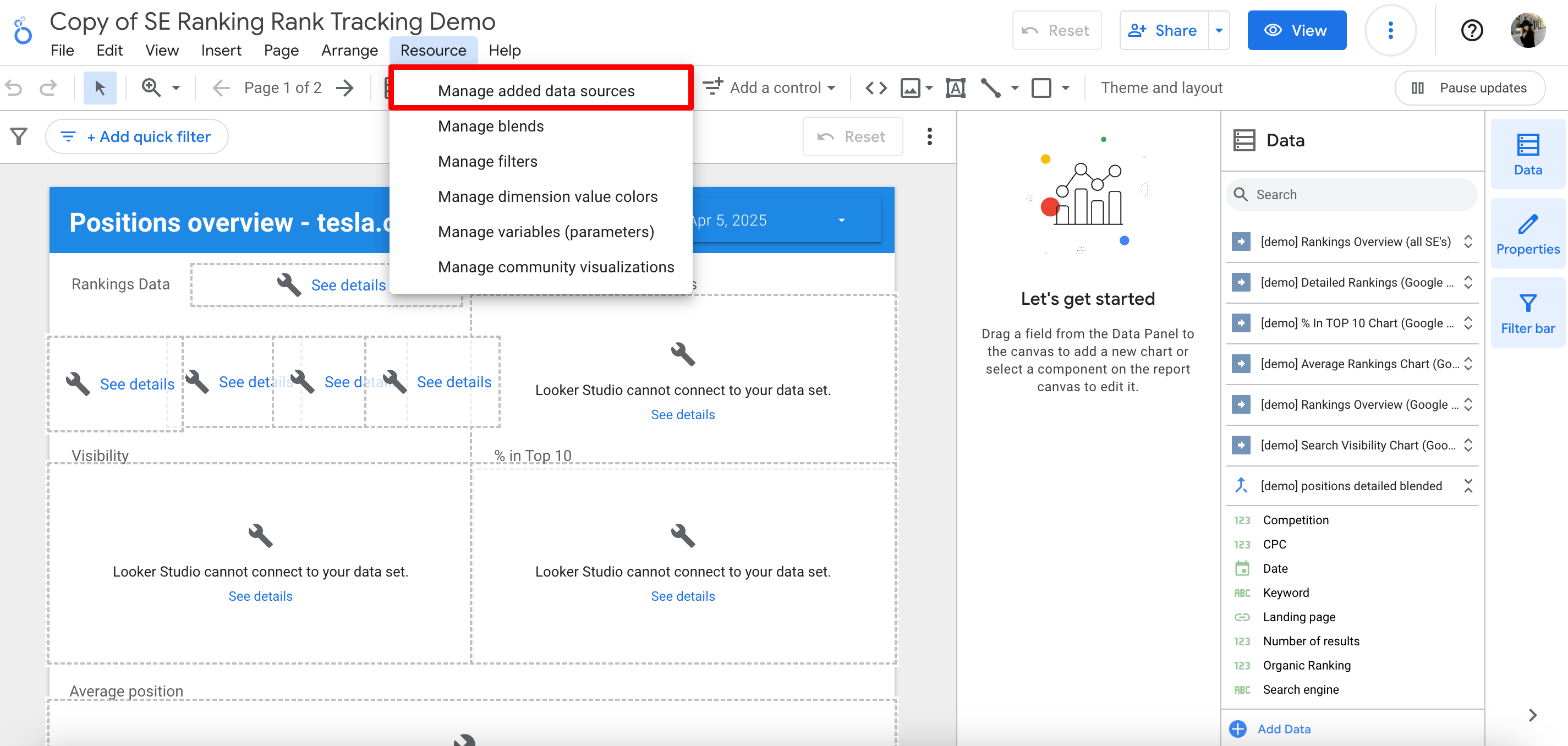This screenshot has width=1568, height=746.
Task: Open the Properties side panel tab
Action: [x=1528, y=234]
